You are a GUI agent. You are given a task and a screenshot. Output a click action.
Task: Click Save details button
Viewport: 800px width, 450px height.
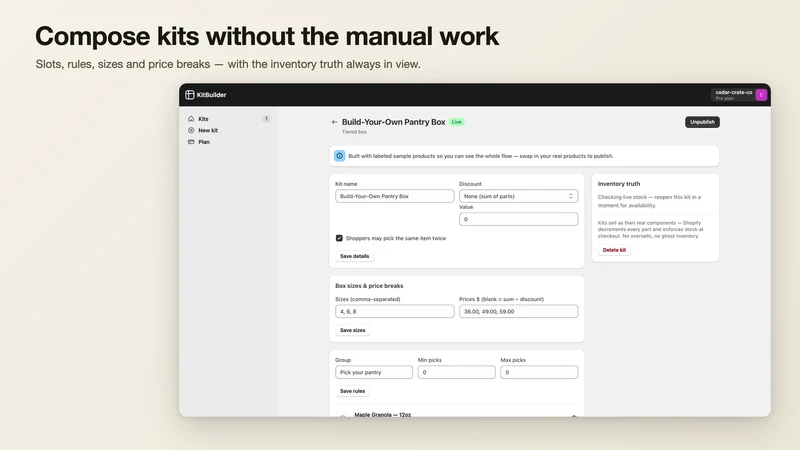tap(355, 256)
